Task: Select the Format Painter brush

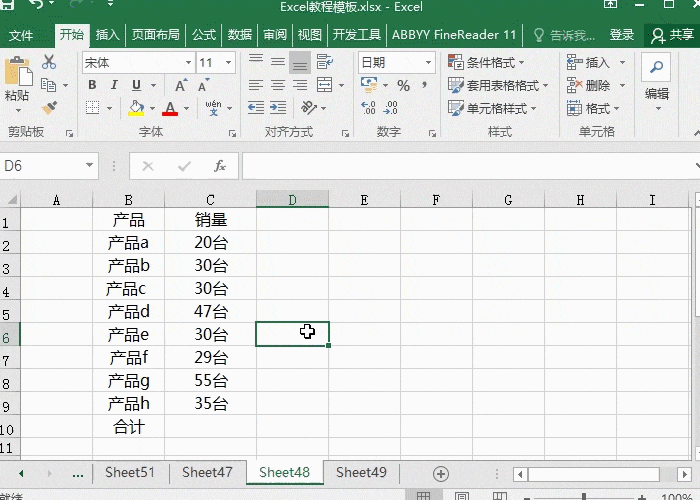Action: (x=49, y=106)
